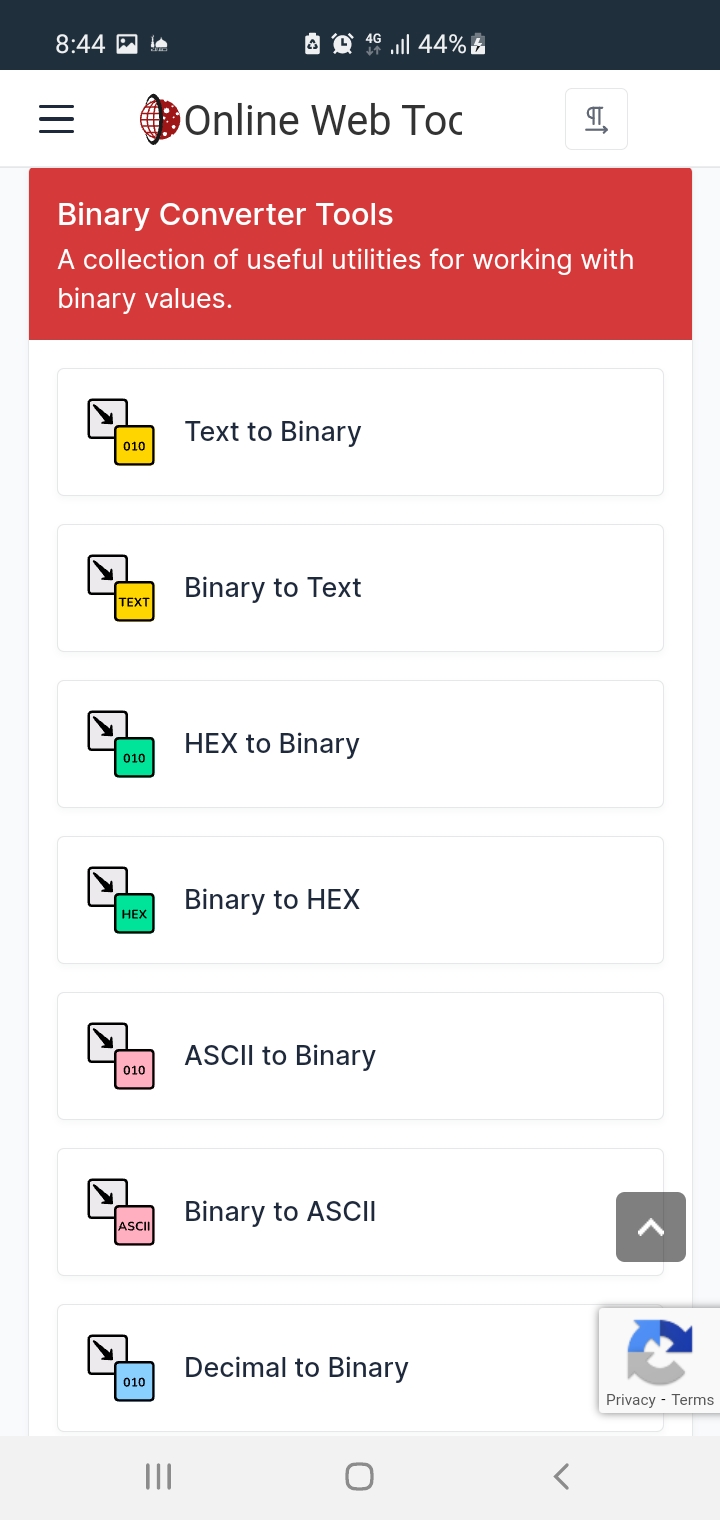
Task: Open the Binary to Text converter
Action: pyautogui.click(x=273, y=588)
